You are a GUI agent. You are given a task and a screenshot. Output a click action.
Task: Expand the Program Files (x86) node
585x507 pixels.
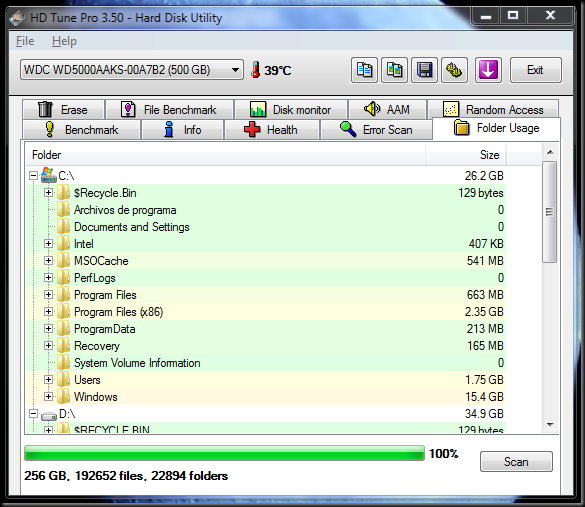coord(48,312)
